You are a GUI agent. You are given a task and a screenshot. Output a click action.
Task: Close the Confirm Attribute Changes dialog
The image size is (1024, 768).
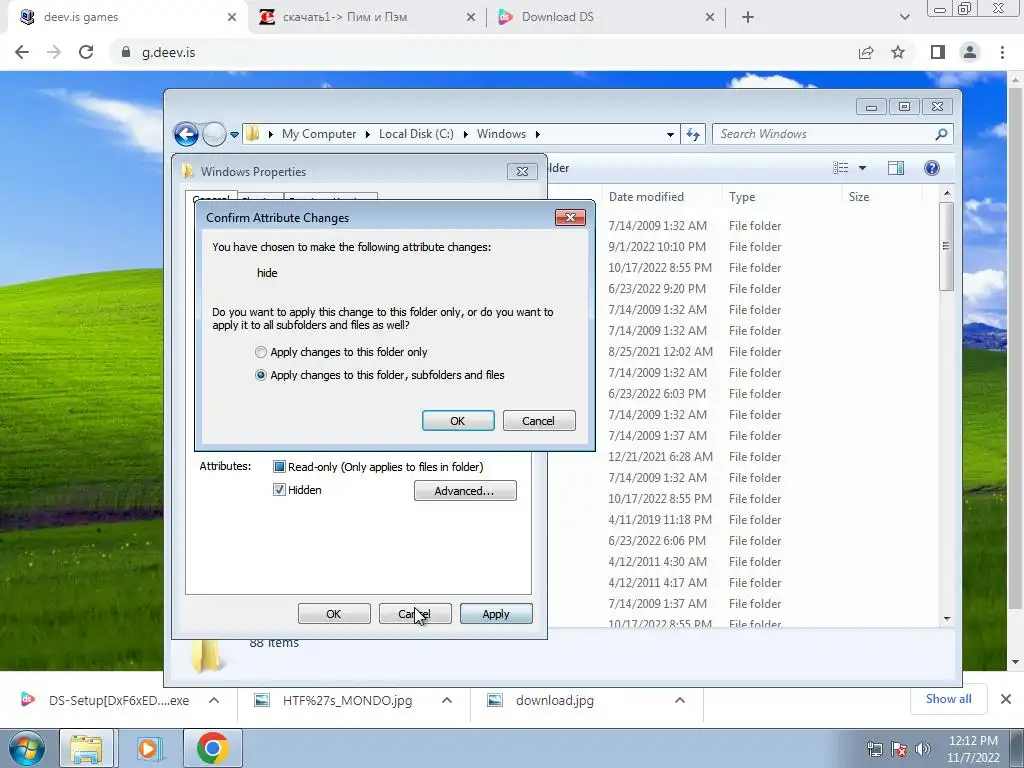(570, 217)
